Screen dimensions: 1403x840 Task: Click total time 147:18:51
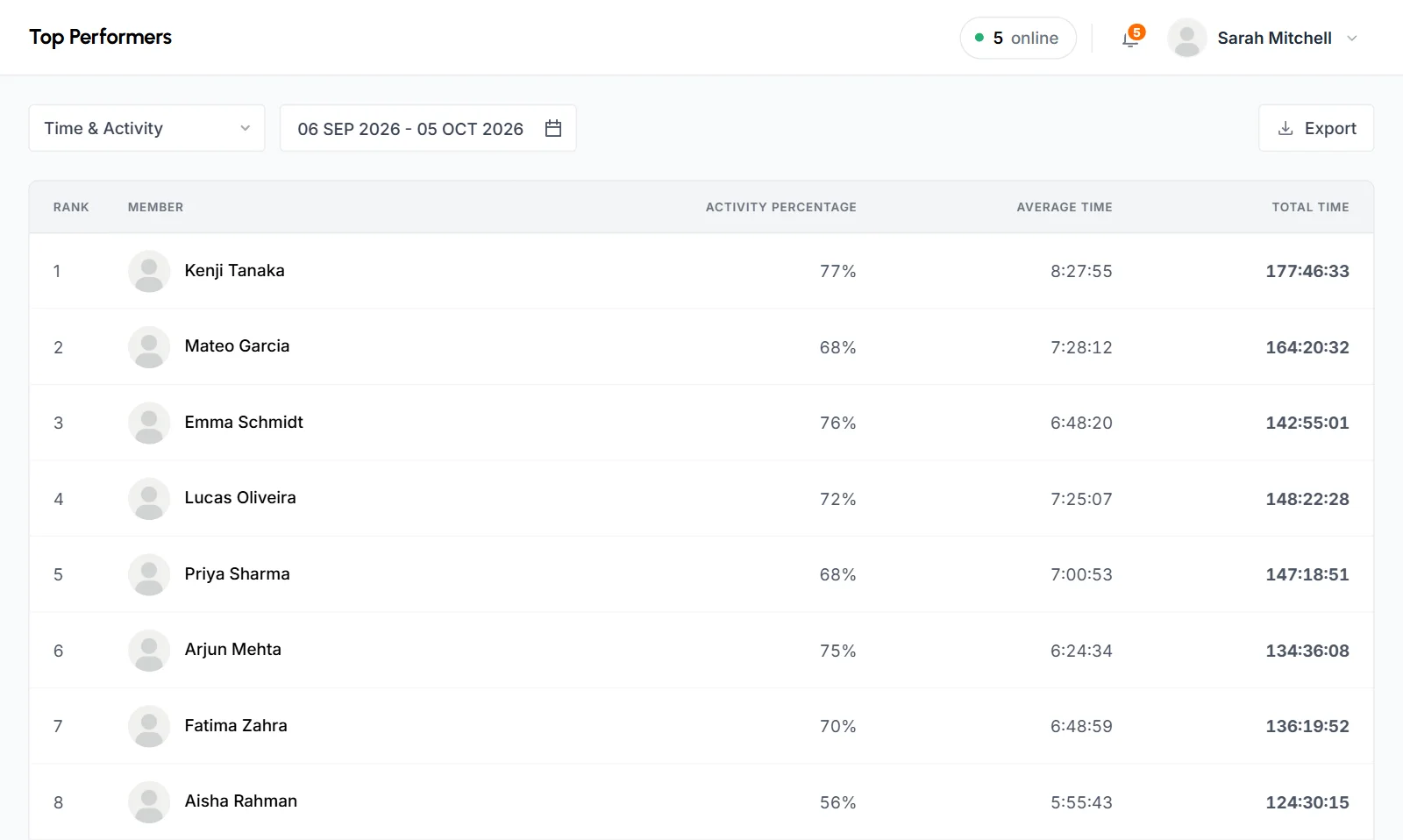tap(1307, 575)
